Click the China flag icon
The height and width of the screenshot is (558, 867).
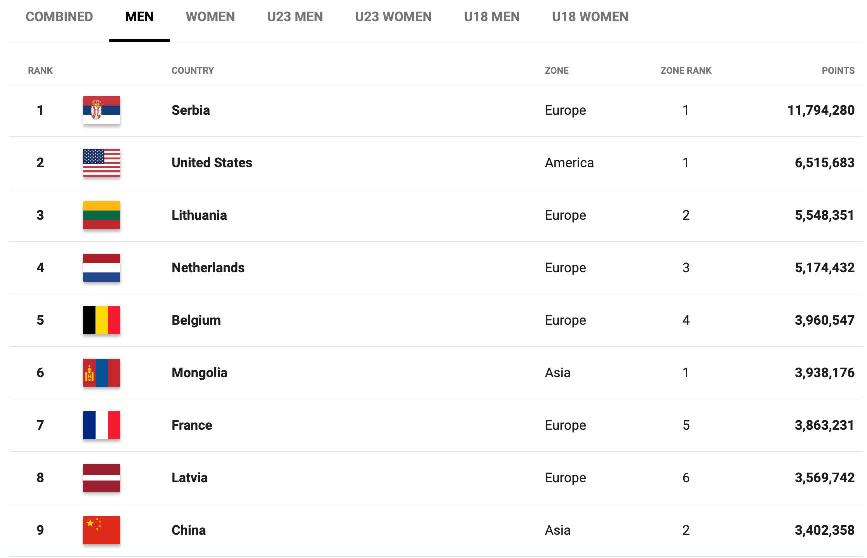[x=101, y=530]
